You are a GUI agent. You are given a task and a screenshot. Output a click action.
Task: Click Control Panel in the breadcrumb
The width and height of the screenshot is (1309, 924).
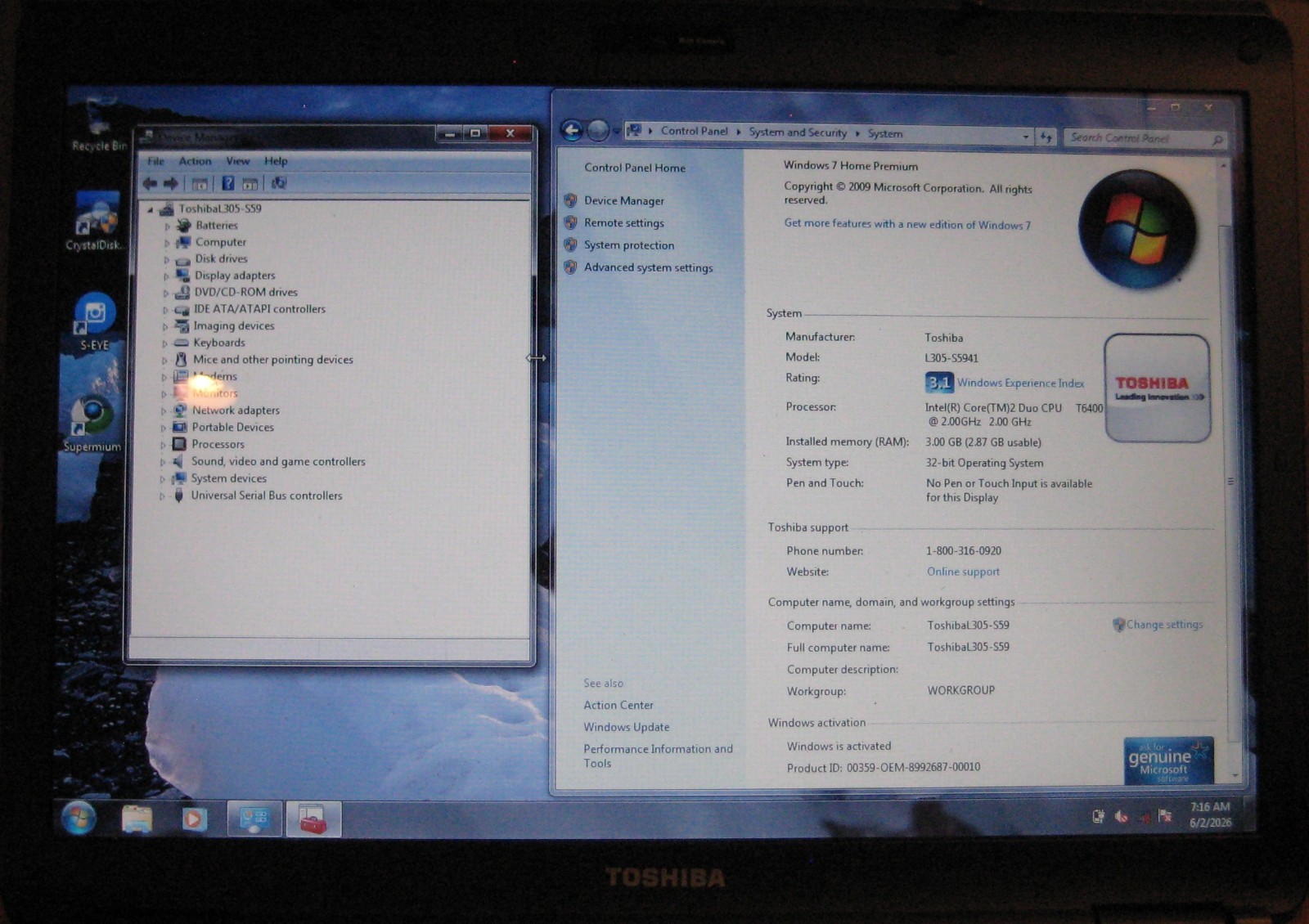pos(695,131)
